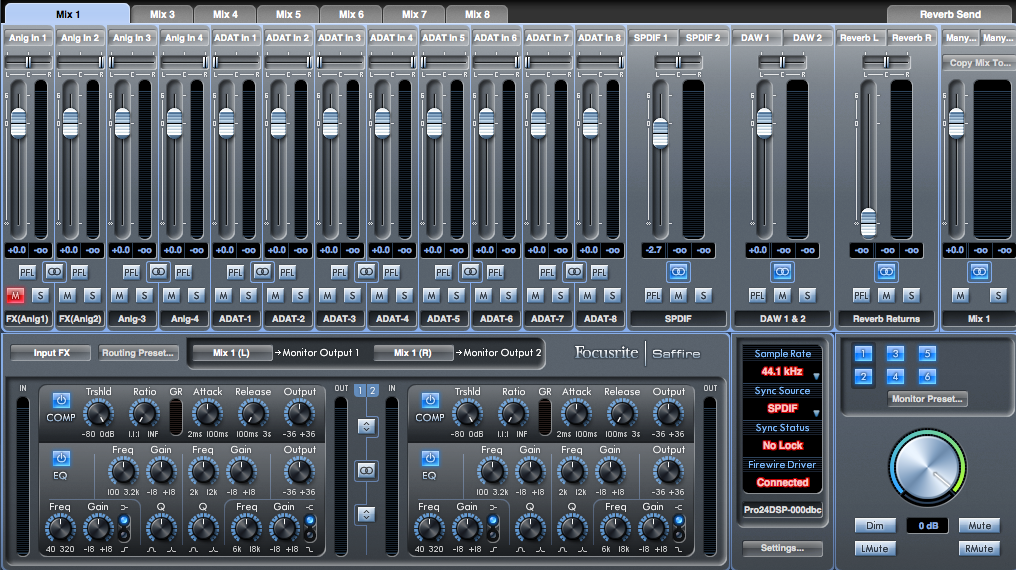The width and height of the screenshot is (1016, 570).
Task: Toggle the left channel EQ power button
Action: point(61,458)
